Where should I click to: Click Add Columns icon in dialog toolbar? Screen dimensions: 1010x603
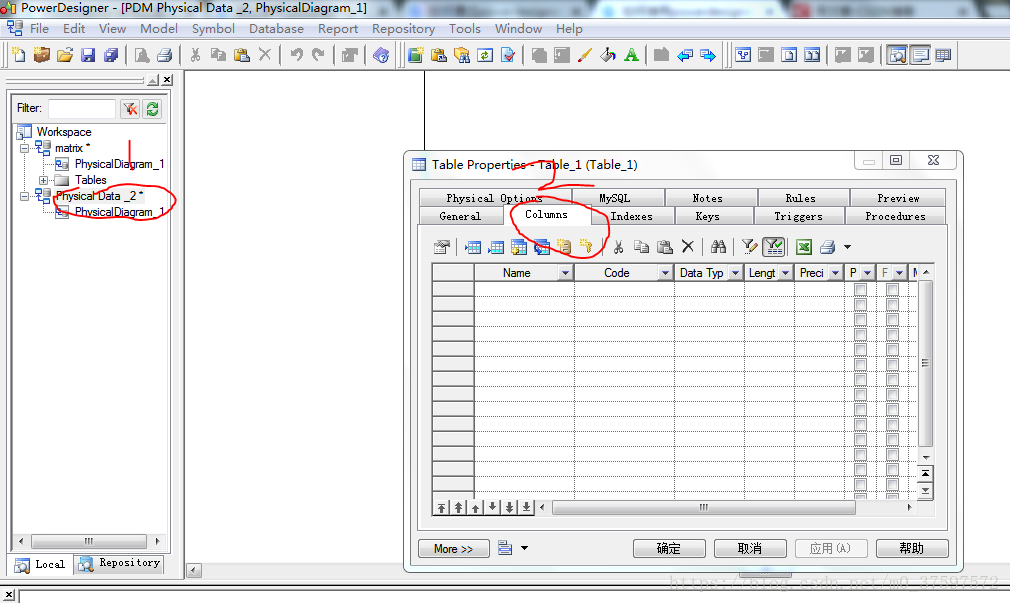click(x=519, y=247)
